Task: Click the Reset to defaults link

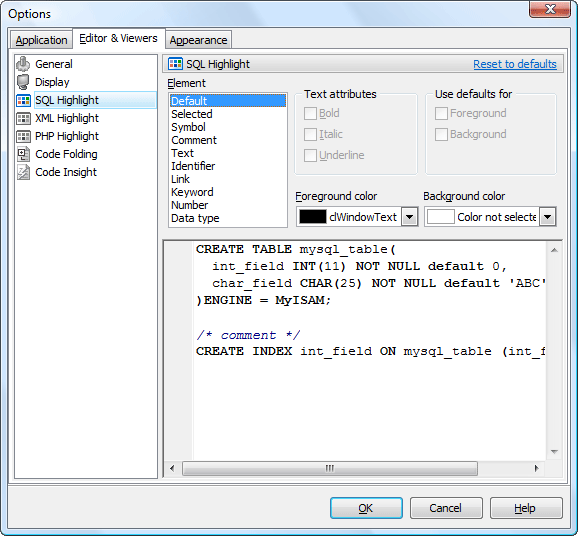Action: (x=515, y=64)
